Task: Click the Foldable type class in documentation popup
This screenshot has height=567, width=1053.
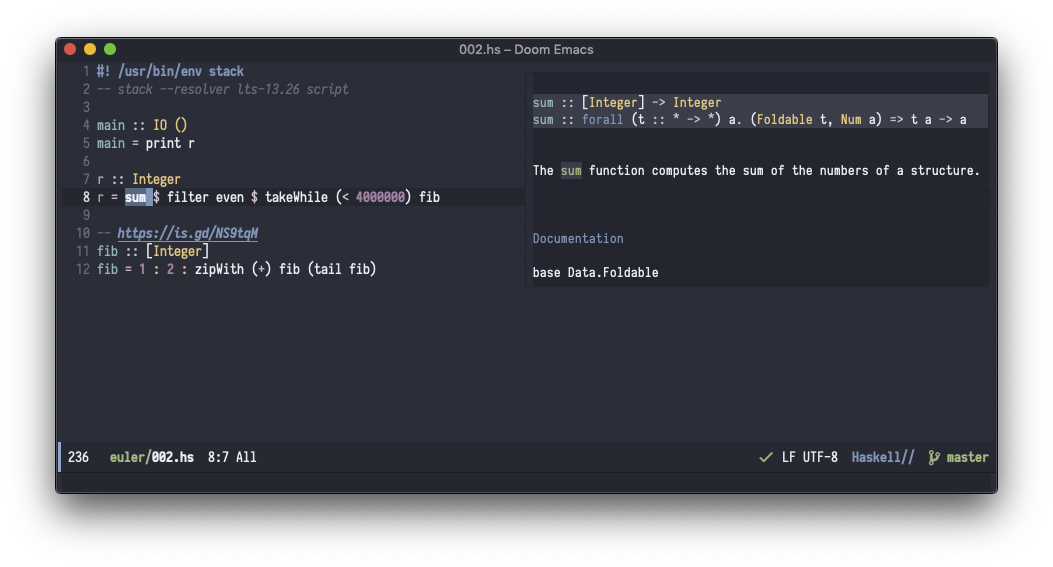Action: 791,119
